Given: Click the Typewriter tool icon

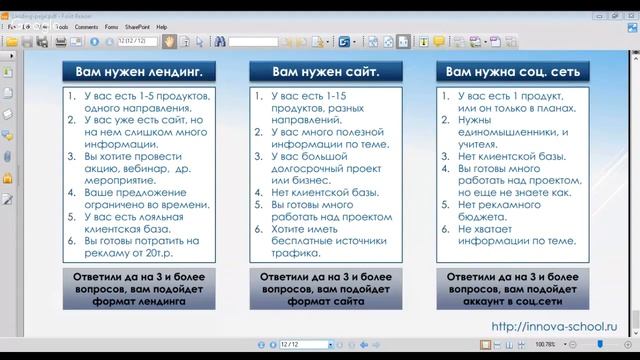Looking at the screenshot, I should [x=424, y=42].
